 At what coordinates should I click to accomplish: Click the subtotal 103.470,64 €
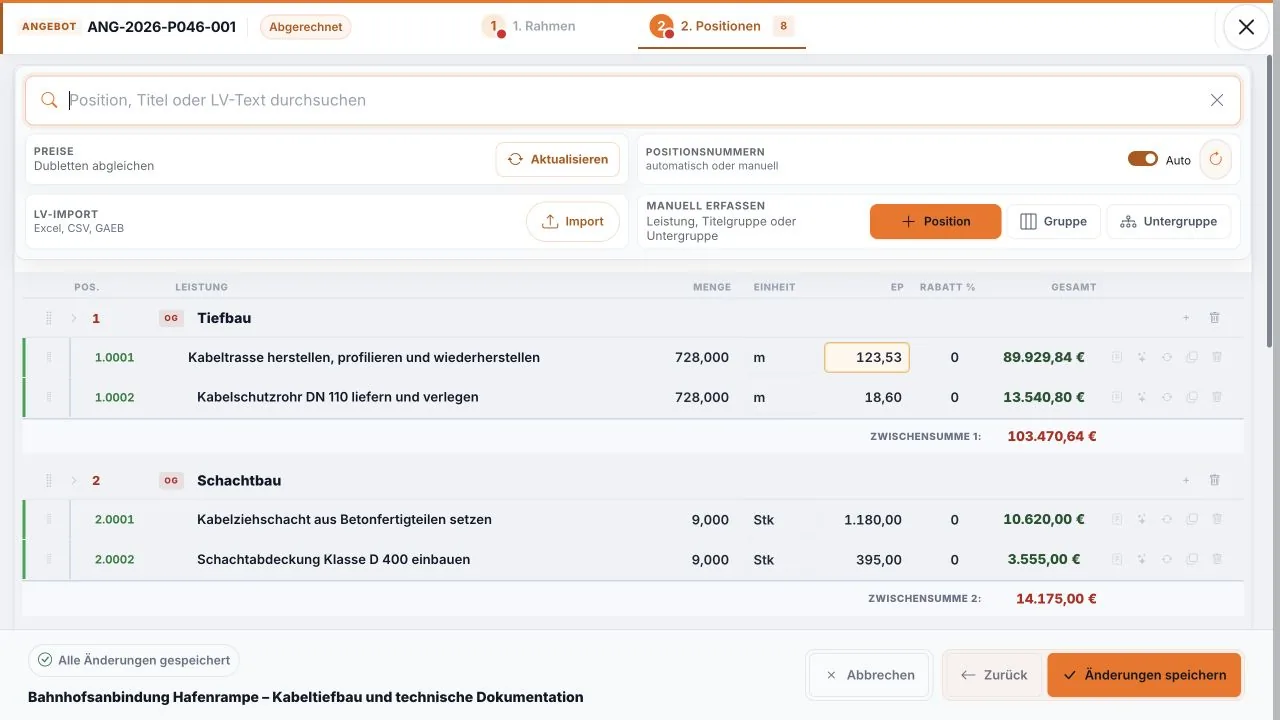[1052, 436]
